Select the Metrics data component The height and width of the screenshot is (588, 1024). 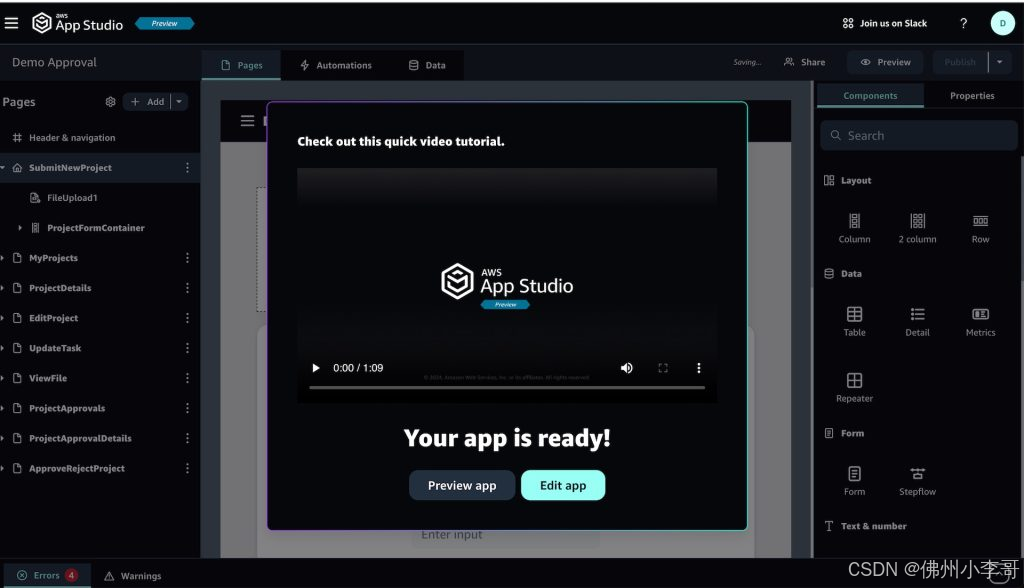tap(980, 321)
